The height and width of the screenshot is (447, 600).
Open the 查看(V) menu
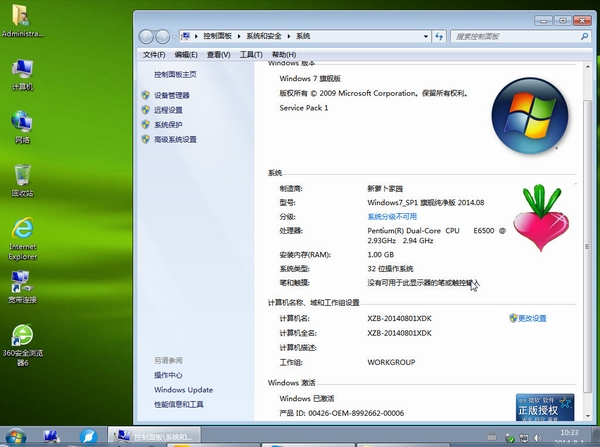tap(218, 55)
